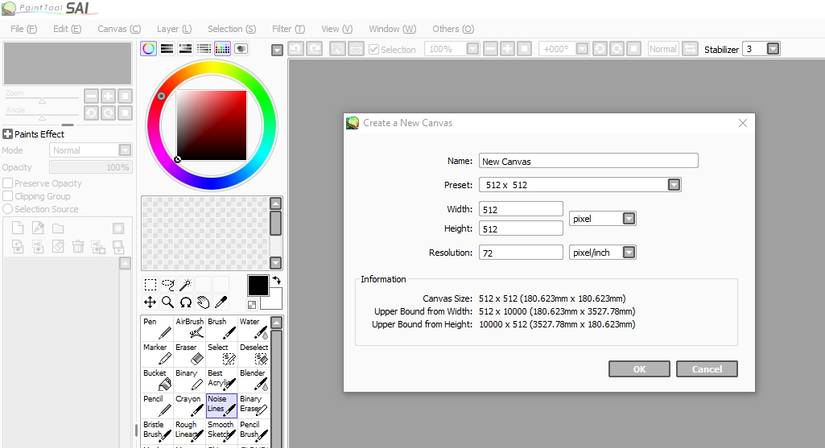Choose the Pen brush tool
Viewport: 825px width, 448px height.
click(x=157, y=328)
